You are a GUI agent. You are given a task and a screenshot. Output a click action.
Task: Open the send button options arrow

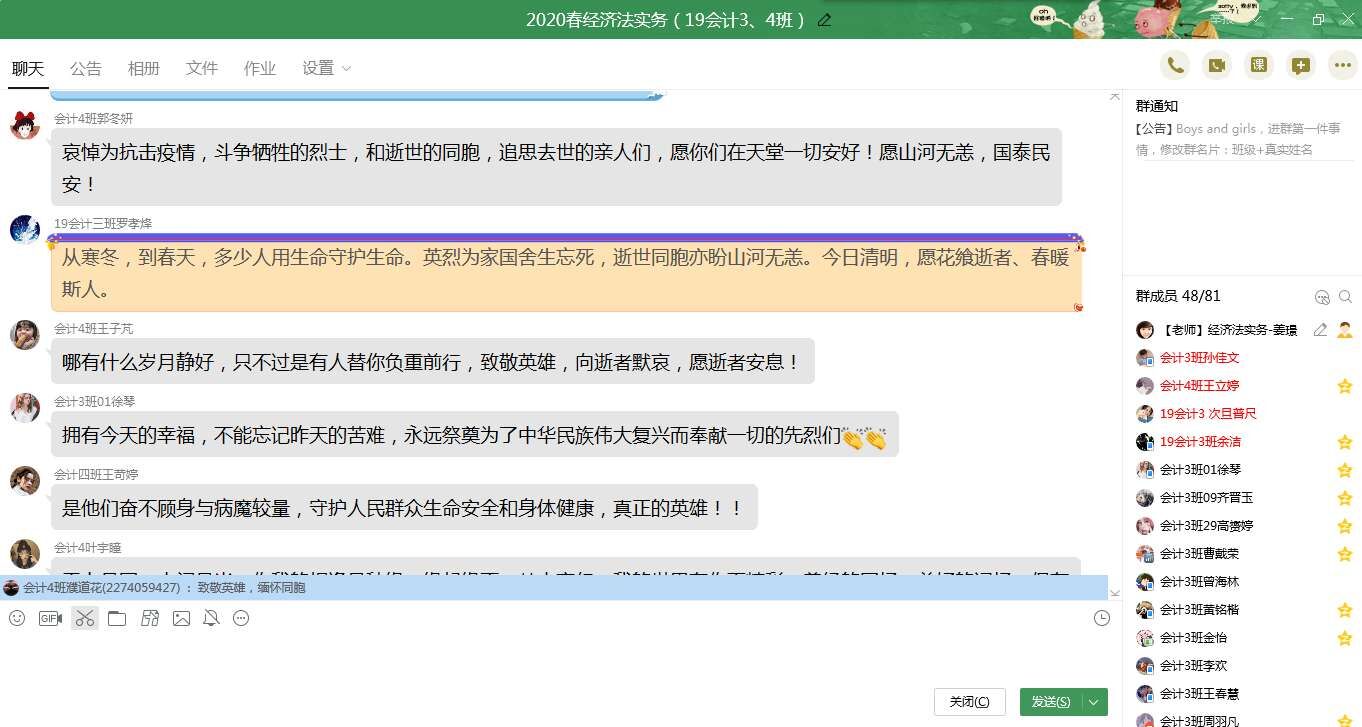(1094, 702)
